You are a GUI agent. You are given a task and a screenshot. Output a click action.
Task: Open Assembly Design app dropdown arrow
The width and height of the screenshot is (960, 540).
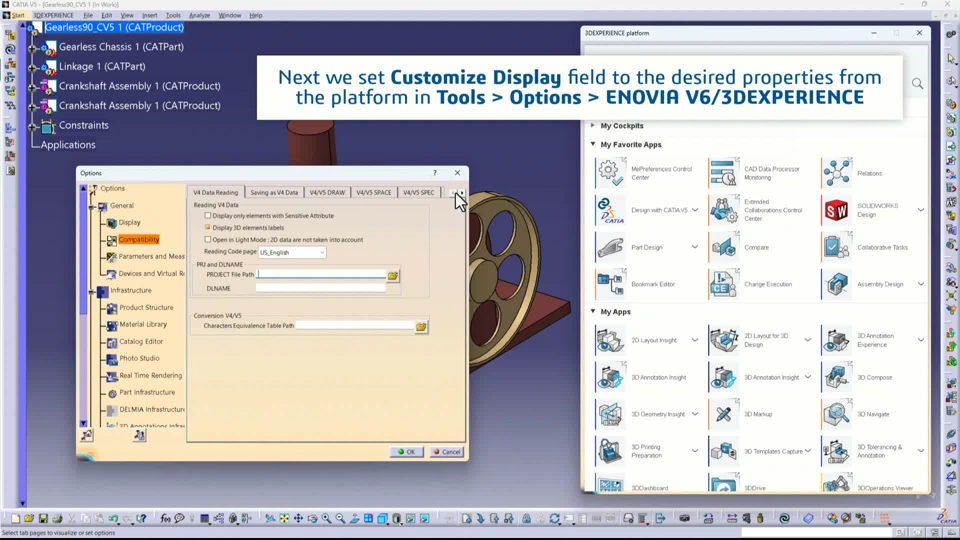point(921,284)
